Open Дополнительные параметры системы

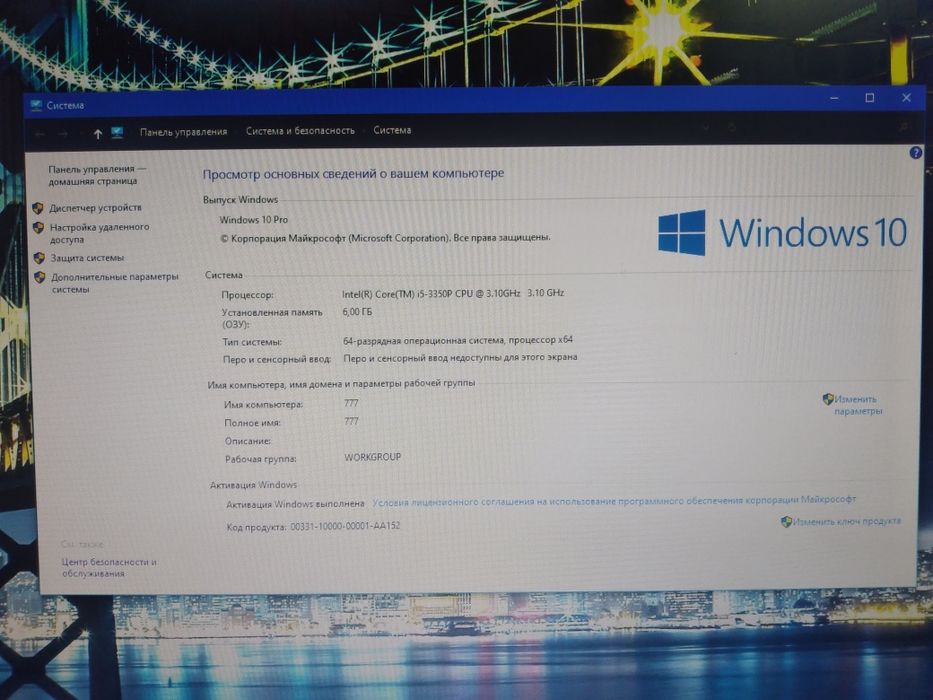[114, 283]
